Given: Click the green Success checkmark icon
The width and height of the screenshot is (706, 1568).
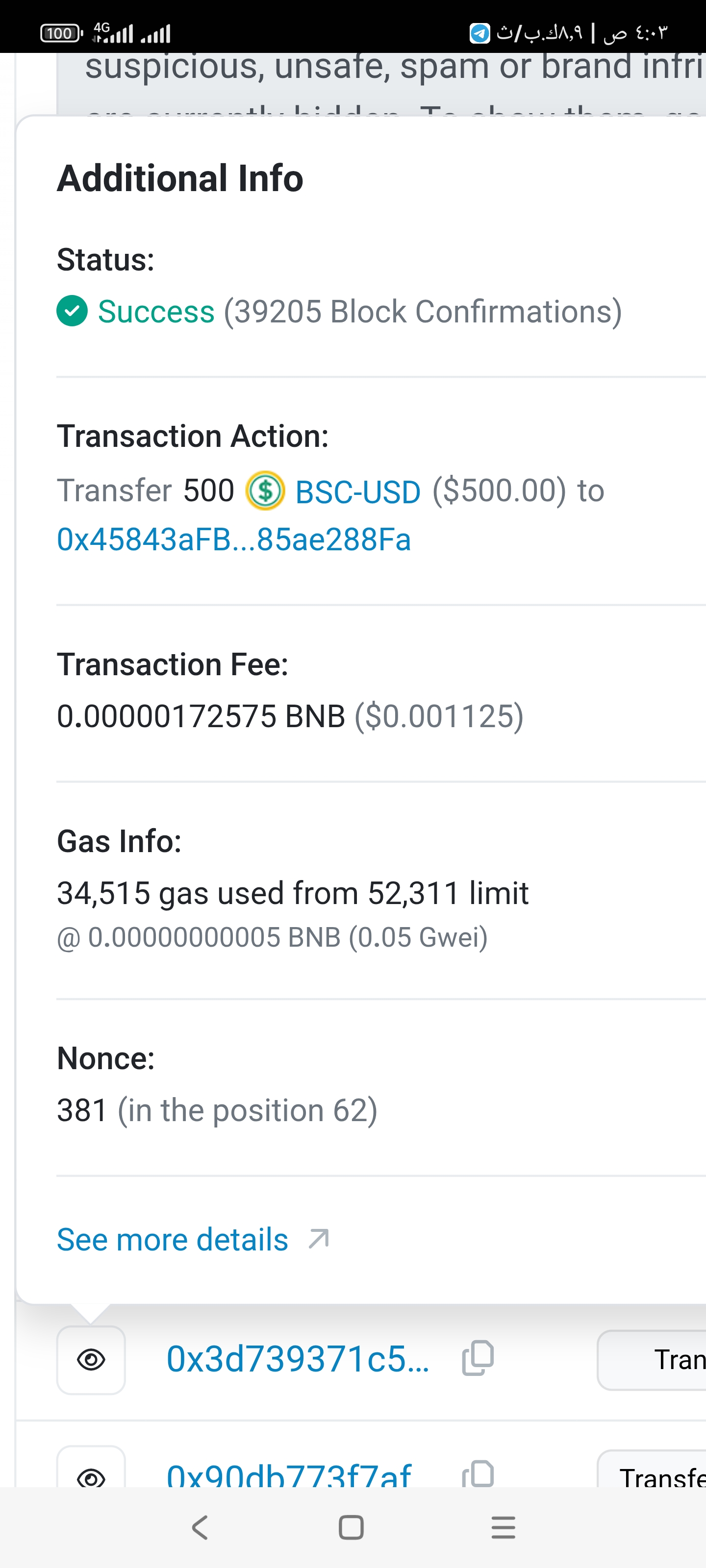Looking at the screenshot, I should 72,311.
